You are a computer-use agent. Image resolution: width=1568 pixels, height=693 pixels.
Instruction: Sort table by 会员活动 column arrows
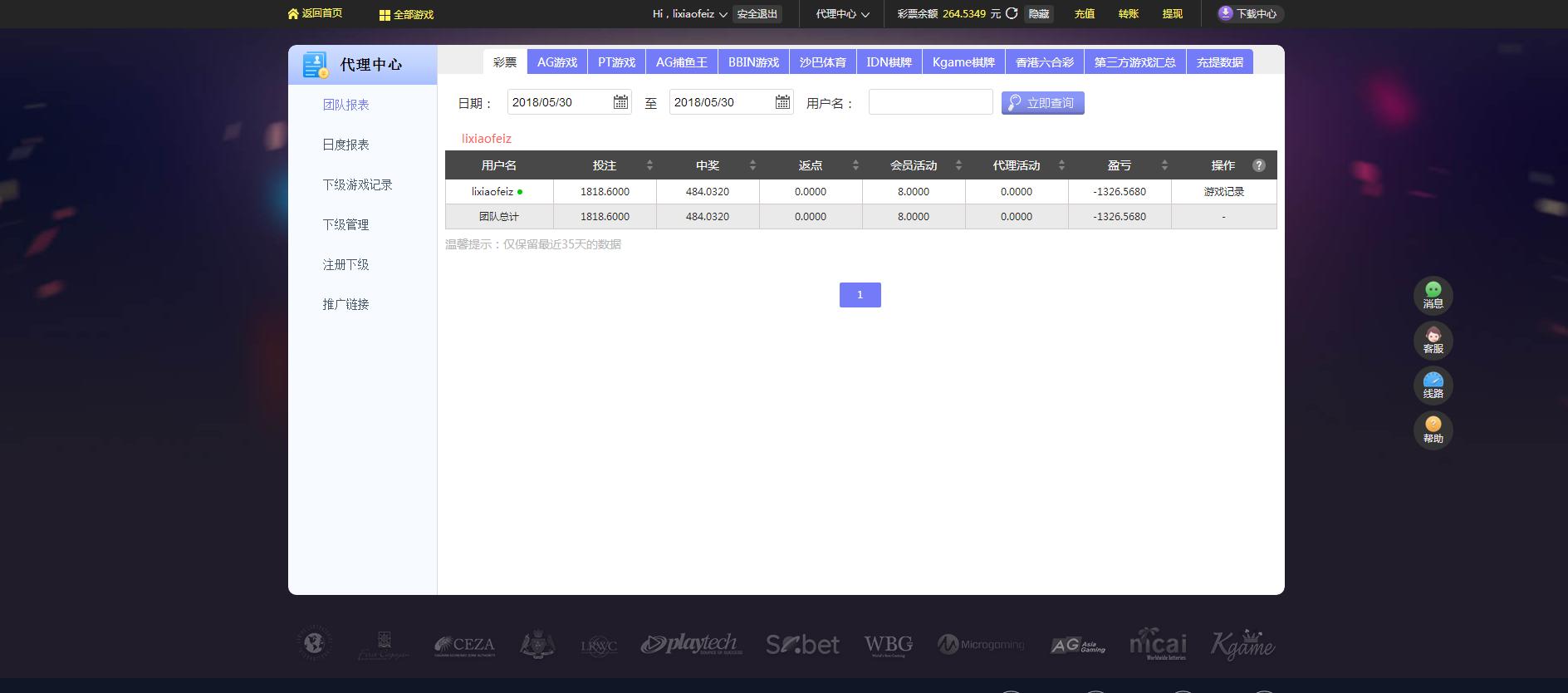958,165
